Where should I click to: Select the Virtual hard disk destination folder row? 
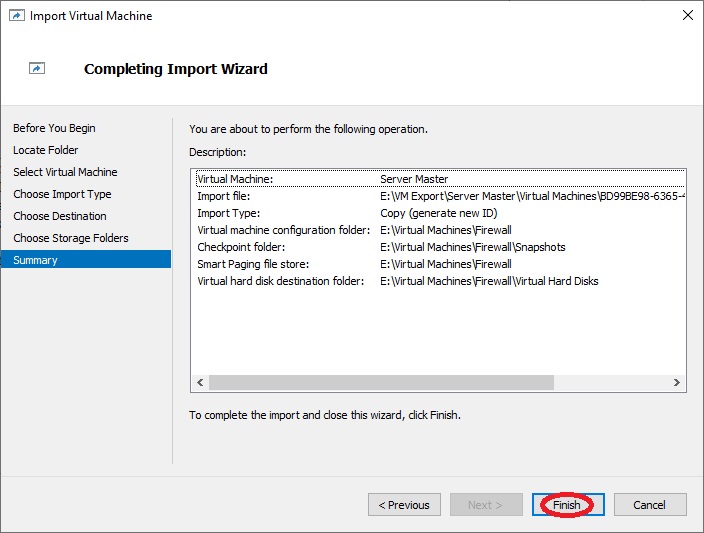pos(440,281)
